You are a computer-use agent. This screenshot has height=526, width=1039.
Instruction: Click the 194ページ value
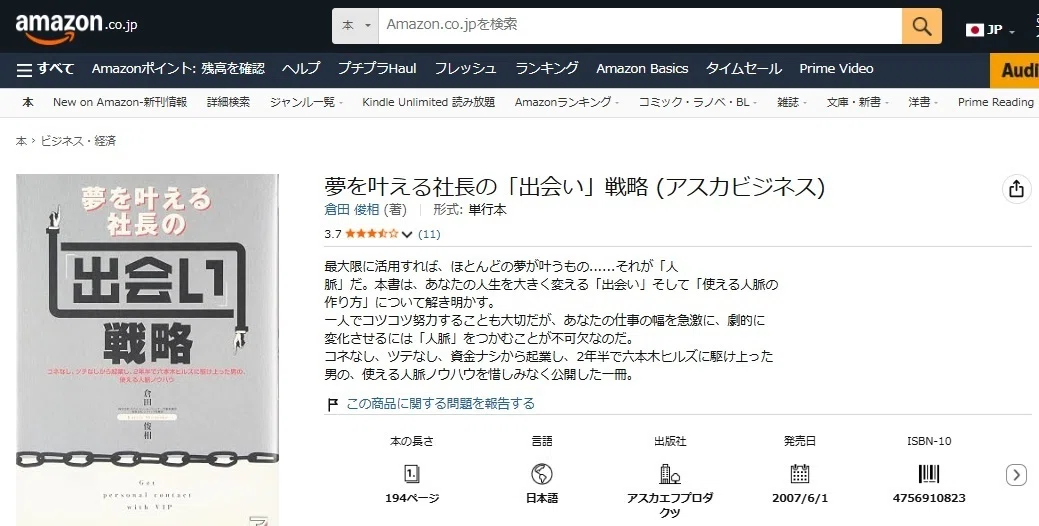tap(412, 498)
